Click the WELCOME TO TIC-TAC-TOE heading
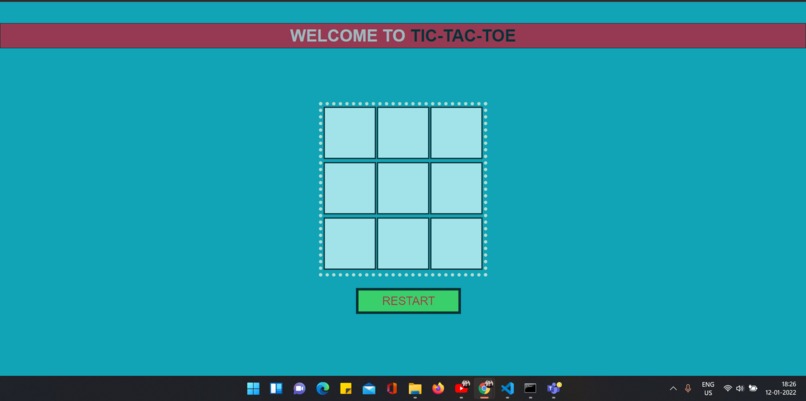 [x=402, y=35]
